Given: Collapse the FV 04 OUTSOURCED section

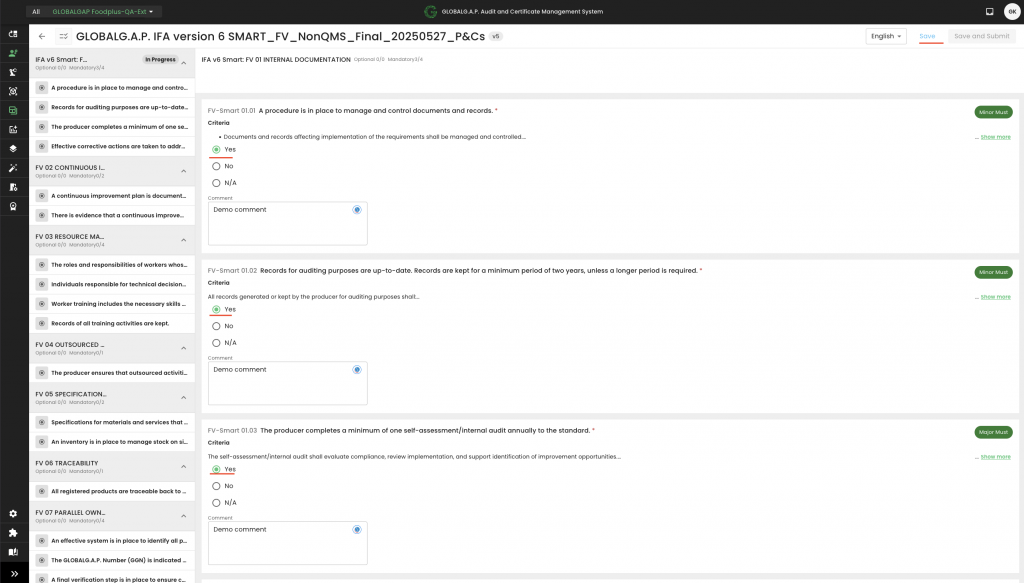Looking at the screenshot, I should click(x=184, y=348).
